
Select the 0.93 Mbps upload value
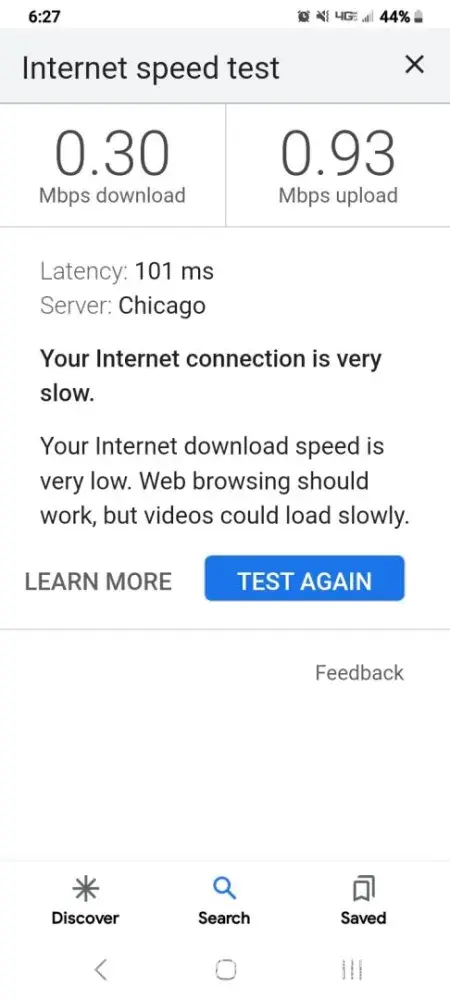(338, 153)
